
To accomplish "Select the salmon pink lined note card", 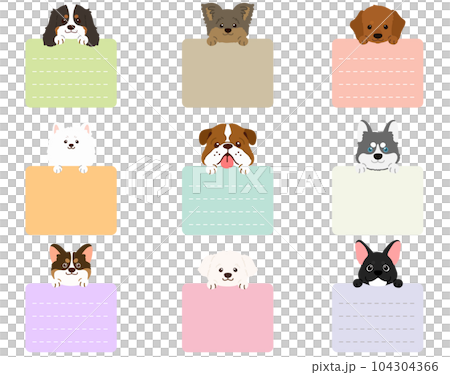I will [x=377, y=73].
